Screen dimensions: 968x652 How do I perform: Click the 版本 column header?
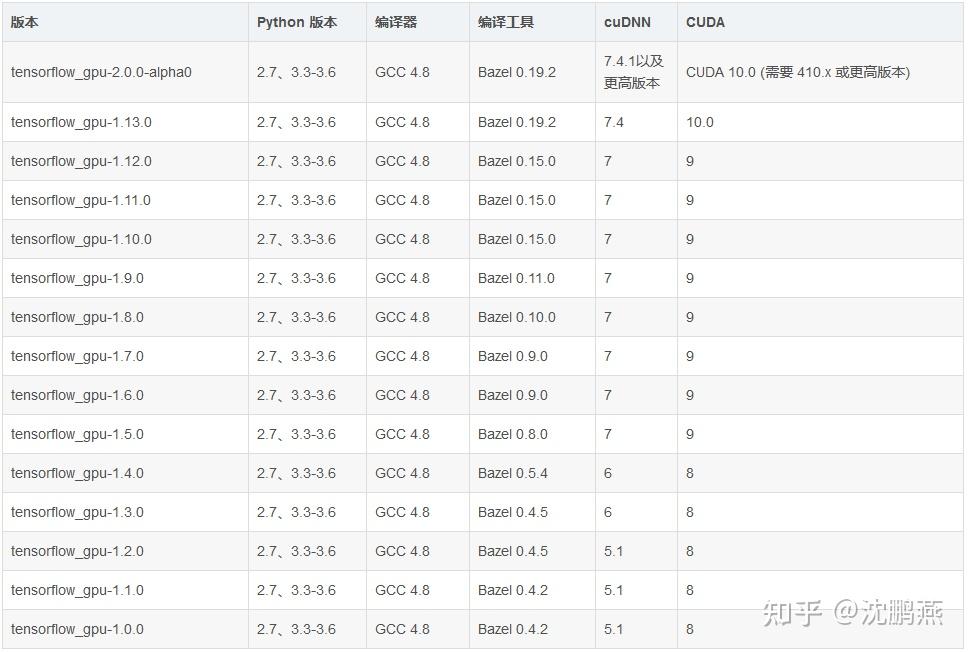[x=25, y=22]
